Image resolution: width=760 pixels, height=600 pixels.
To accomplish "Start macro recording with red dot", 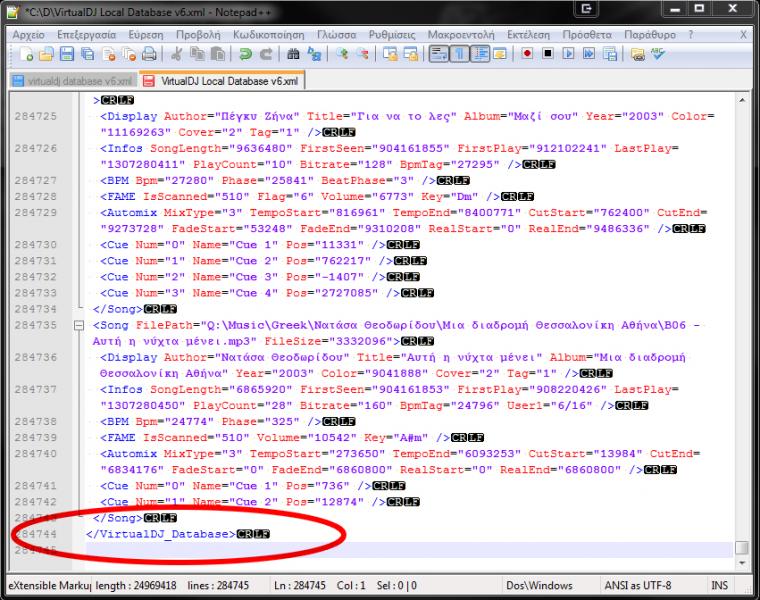I will 527,54.
